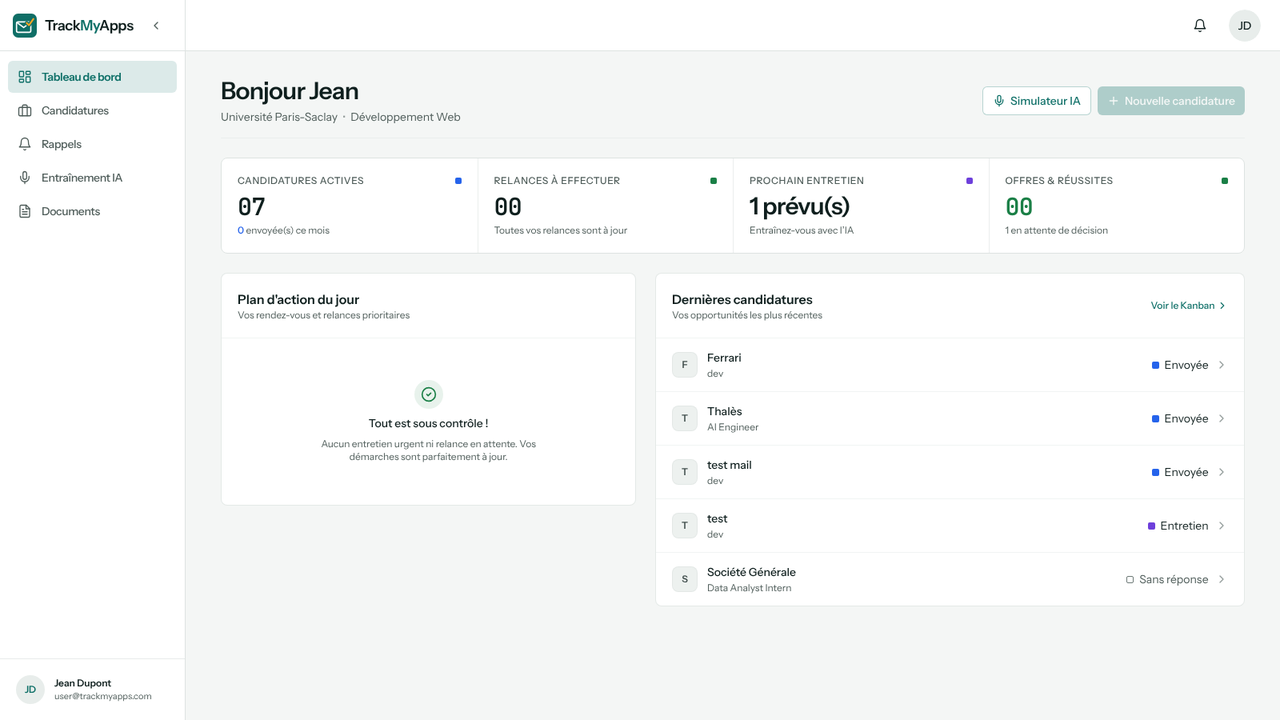The image size is (1280, 720).
Task: Click the Documents file icon
Action: coord(25,211)
